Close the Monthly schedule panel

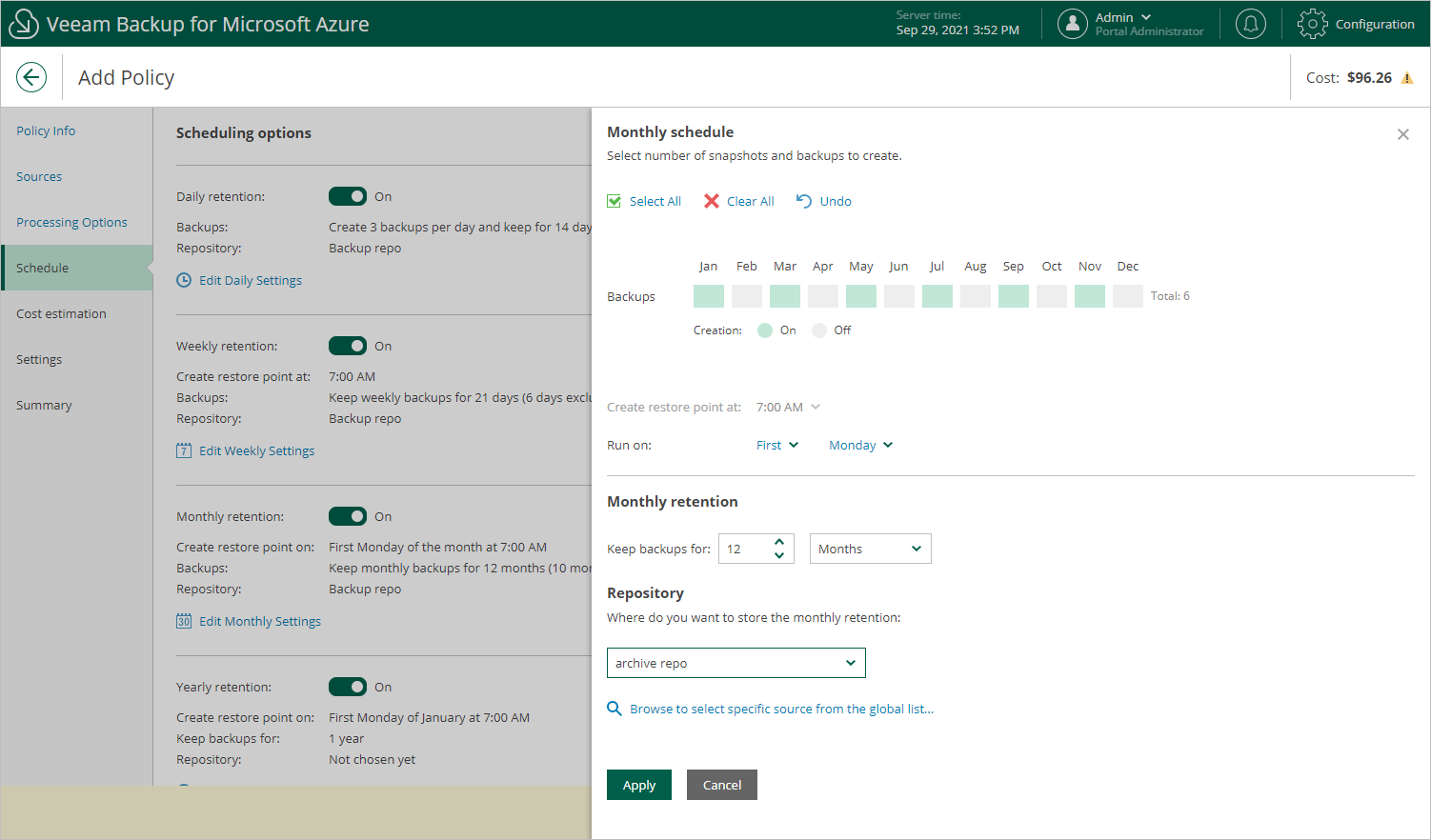click(1402, 134)
